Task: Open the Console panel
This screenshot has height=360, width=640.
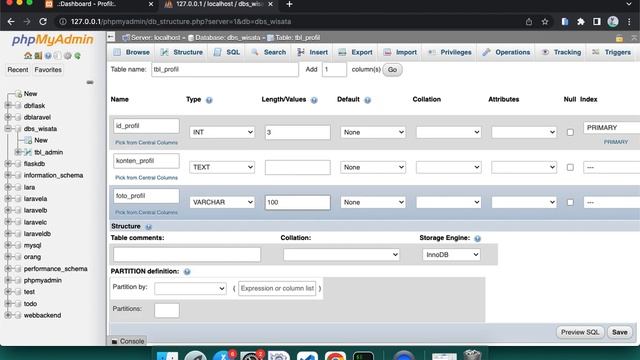Action: tap(128, 341)
